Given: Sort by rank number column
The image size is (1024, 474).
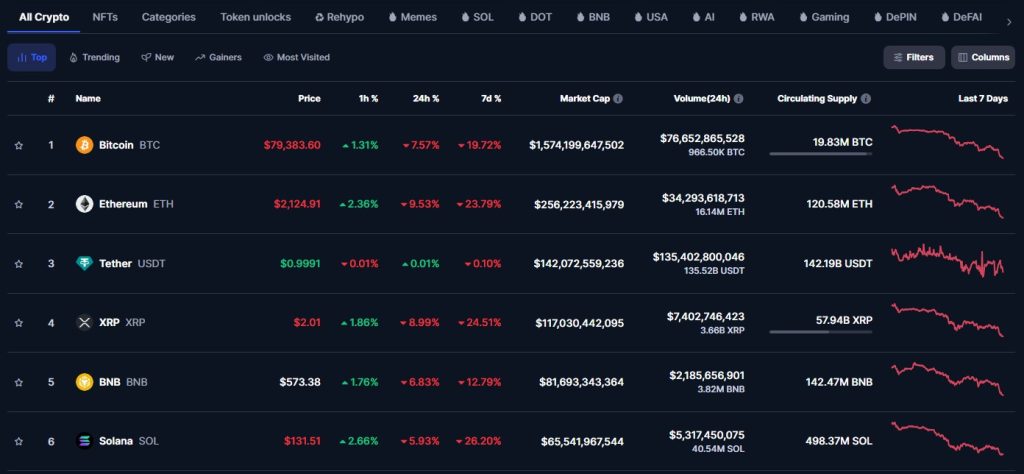Looking at the screenshot, I should [51, 99].
